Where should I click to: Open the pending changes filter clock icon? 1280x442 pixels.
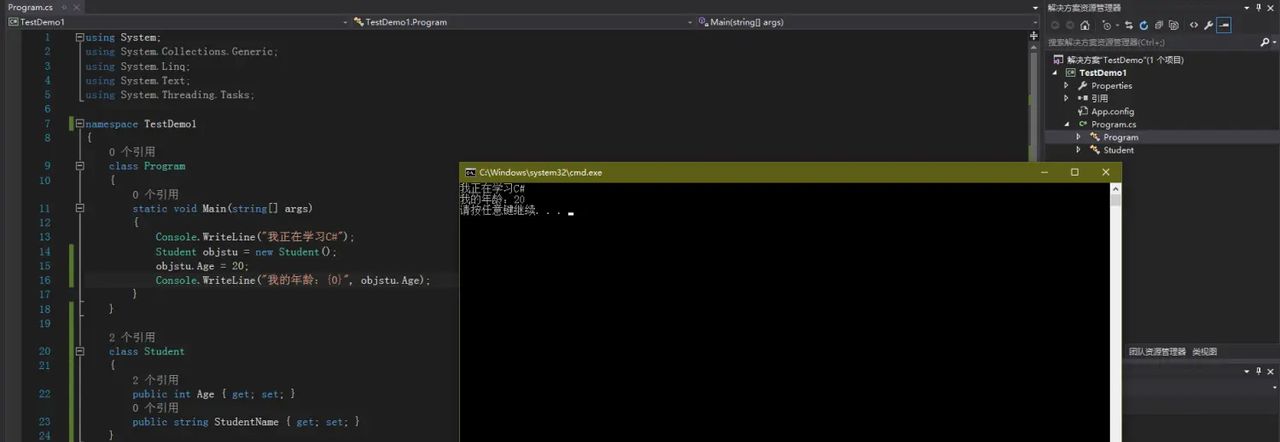1108,25
